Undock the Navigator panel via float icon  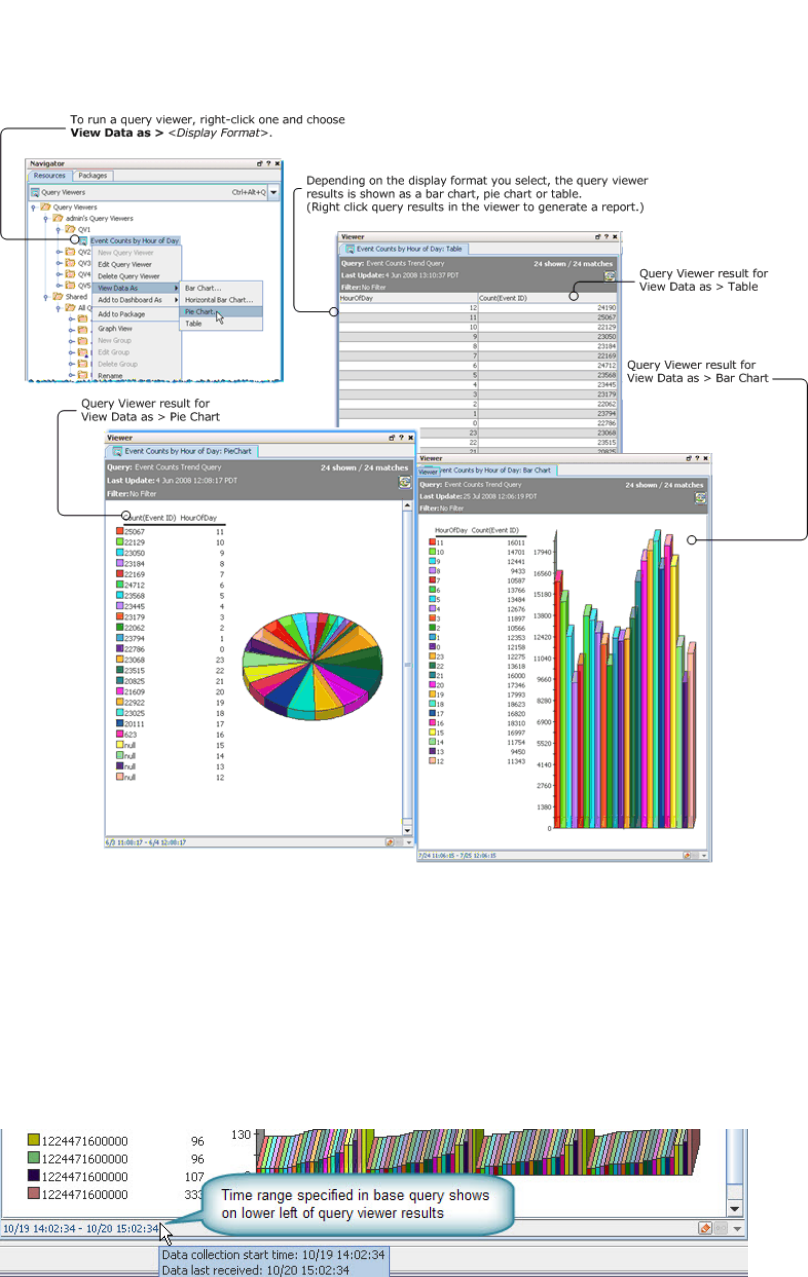[259, 162]
